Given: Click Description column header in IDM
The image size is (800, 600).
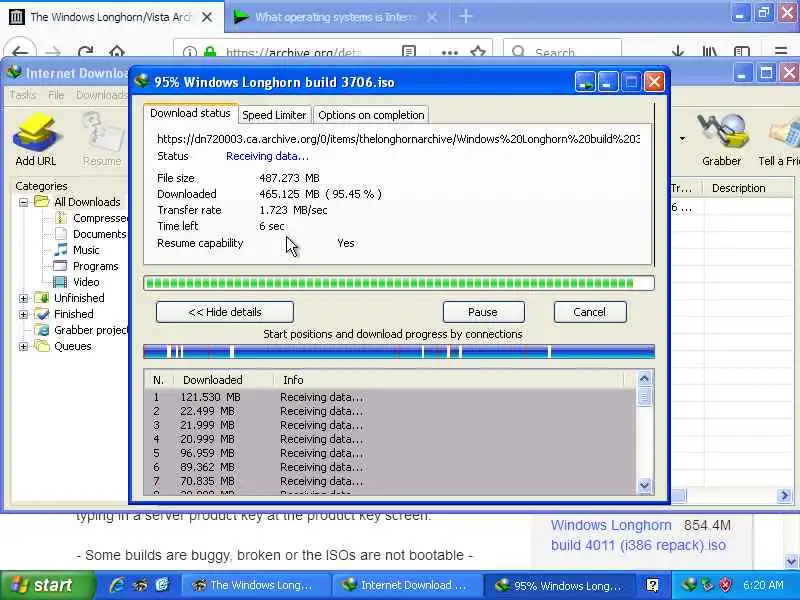Looking at the screenshot, I should 738,188.
